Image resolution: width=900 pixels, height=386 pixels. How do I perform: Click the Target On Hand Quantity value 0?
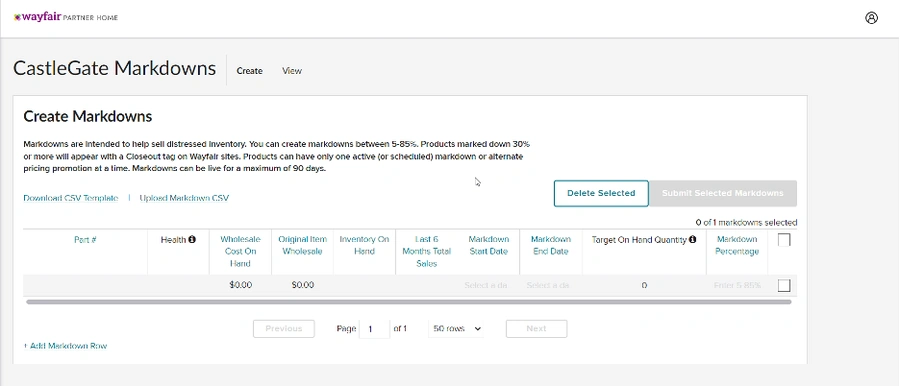(644, 285)
